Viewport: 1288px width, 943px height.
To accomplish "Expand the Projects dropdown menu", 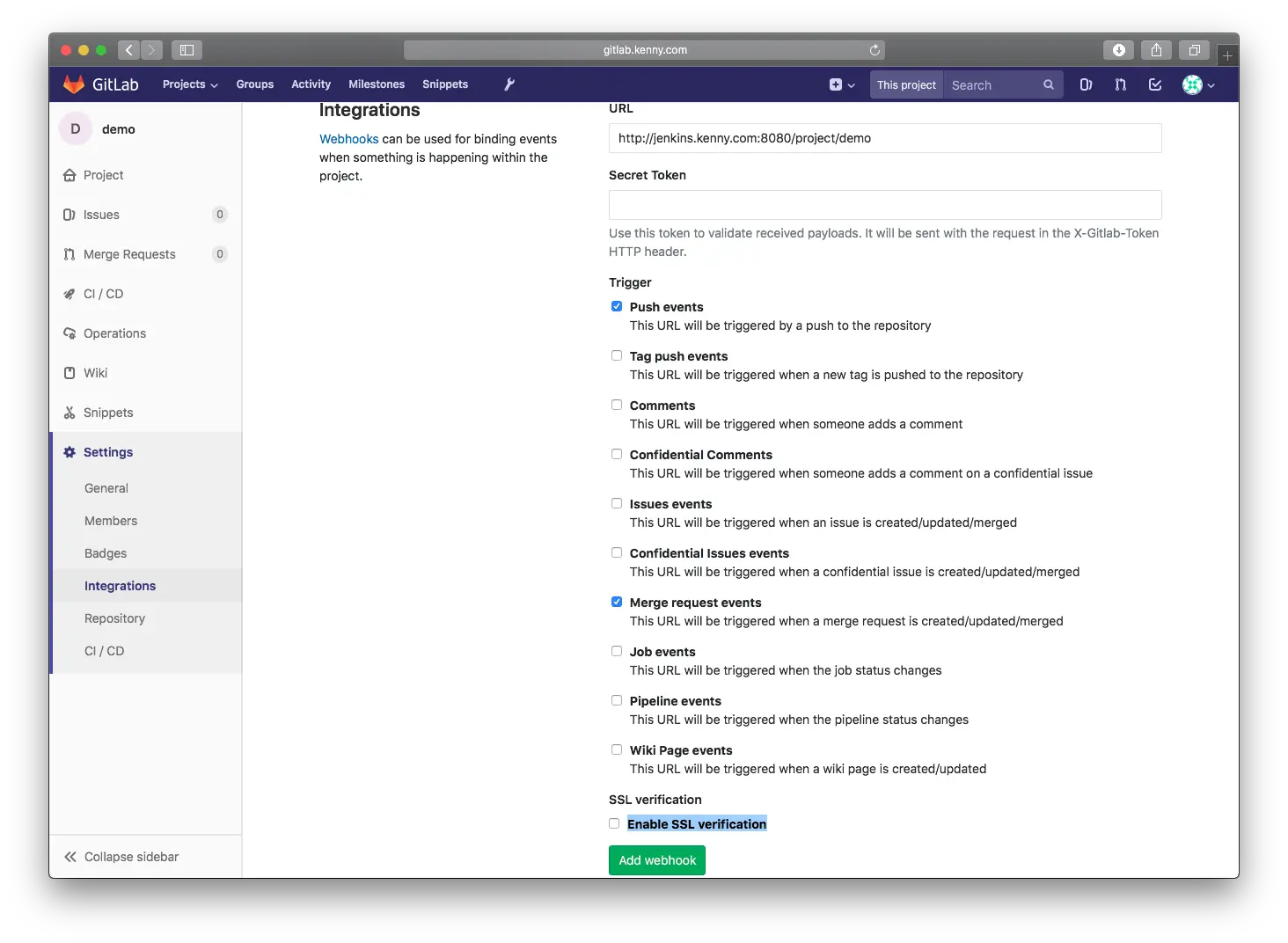I will click(x=190, y=84).
